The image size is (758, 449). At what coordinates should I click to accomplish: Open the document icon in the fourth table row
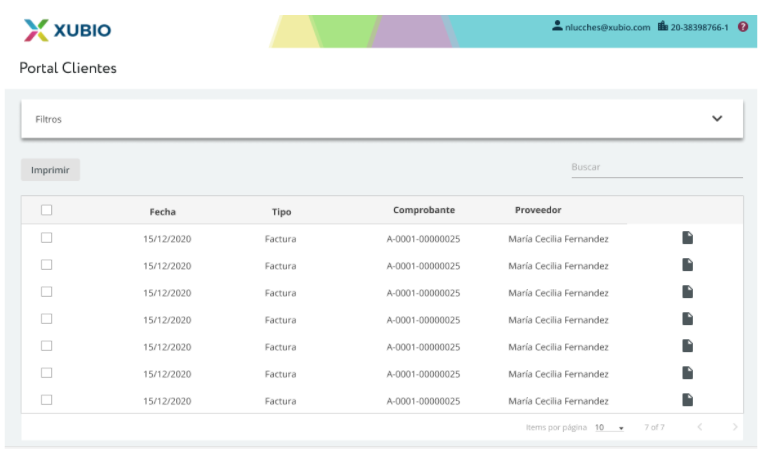687,319
